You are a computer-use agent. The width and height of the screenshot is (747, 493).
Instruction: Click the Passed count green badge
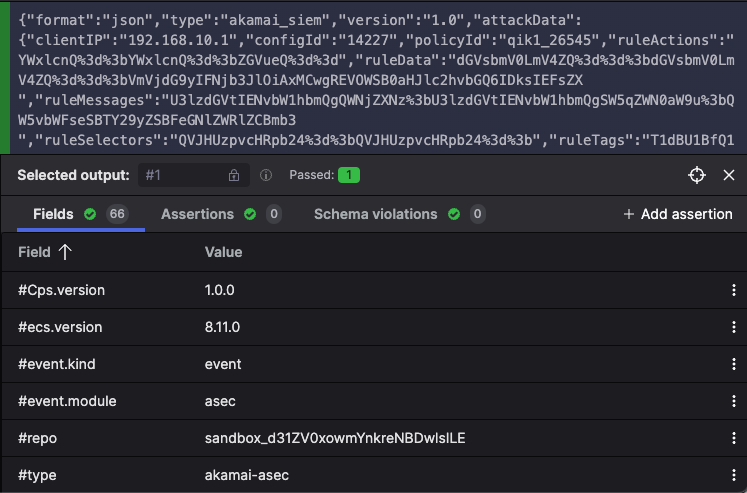point(348,175)
